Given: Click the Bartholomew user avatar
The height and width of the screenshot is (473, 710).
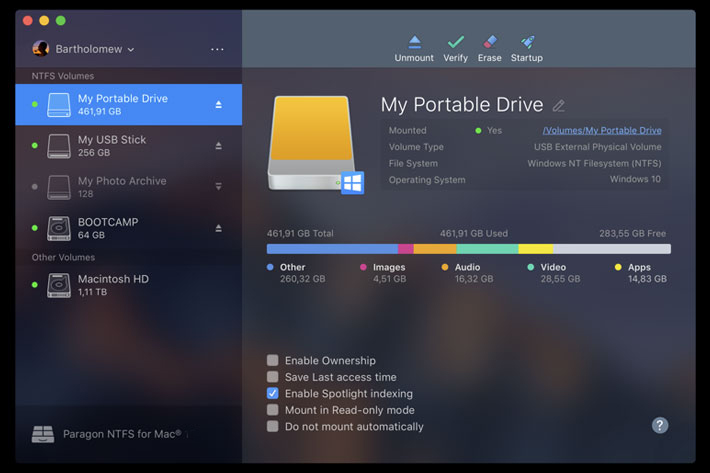Looking at the screenshot, I should pos(41,48).
